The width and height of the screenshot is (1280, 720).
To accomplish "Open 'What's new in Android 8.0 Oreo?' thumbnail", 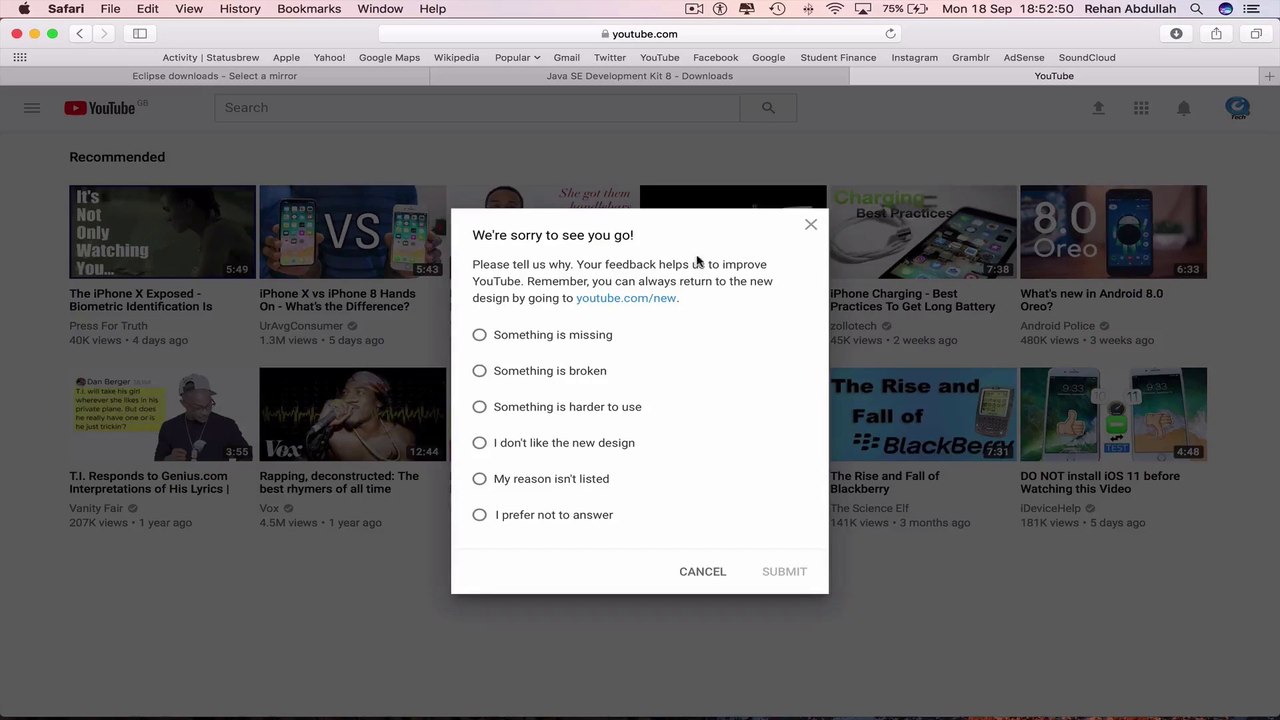I will (x=1113, y=232).
